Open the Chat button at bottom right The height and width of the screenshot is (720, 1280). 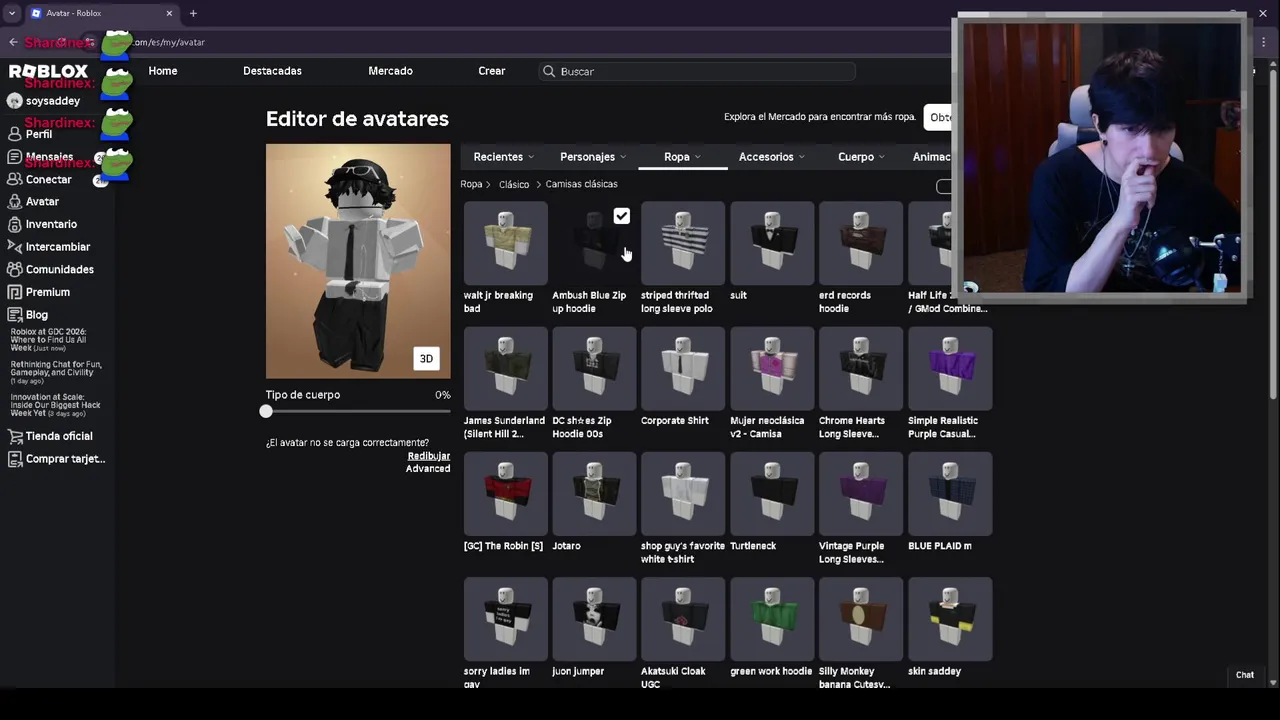[1245, 675]
